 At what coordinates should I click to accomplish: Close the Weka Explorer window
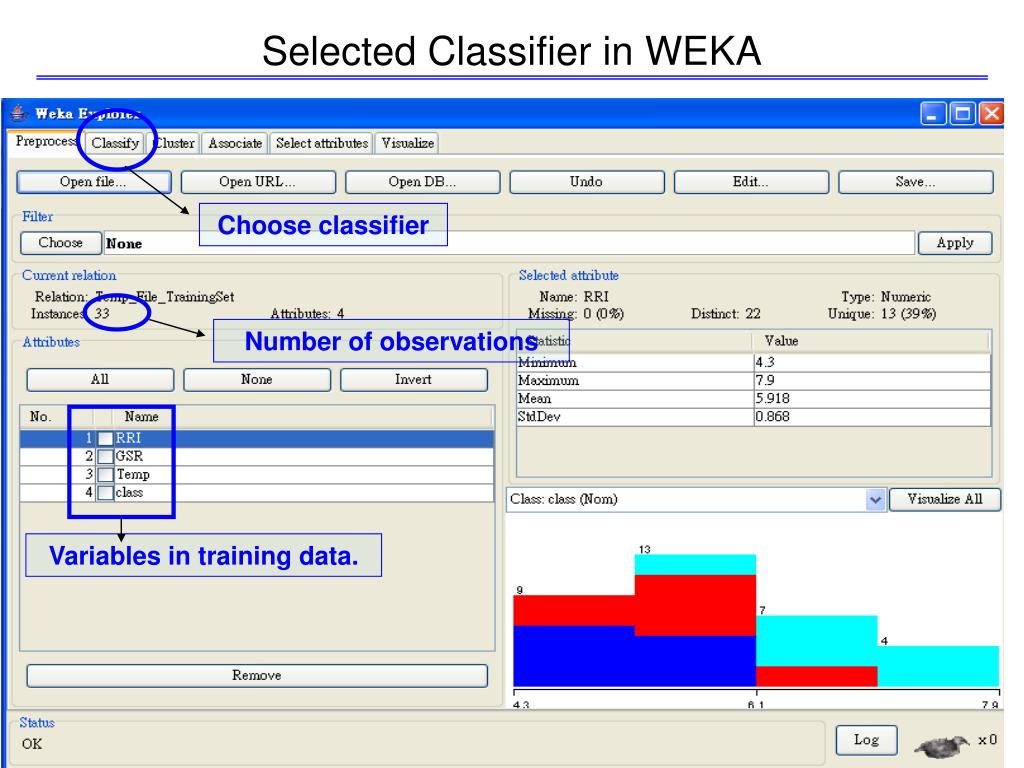991,114
